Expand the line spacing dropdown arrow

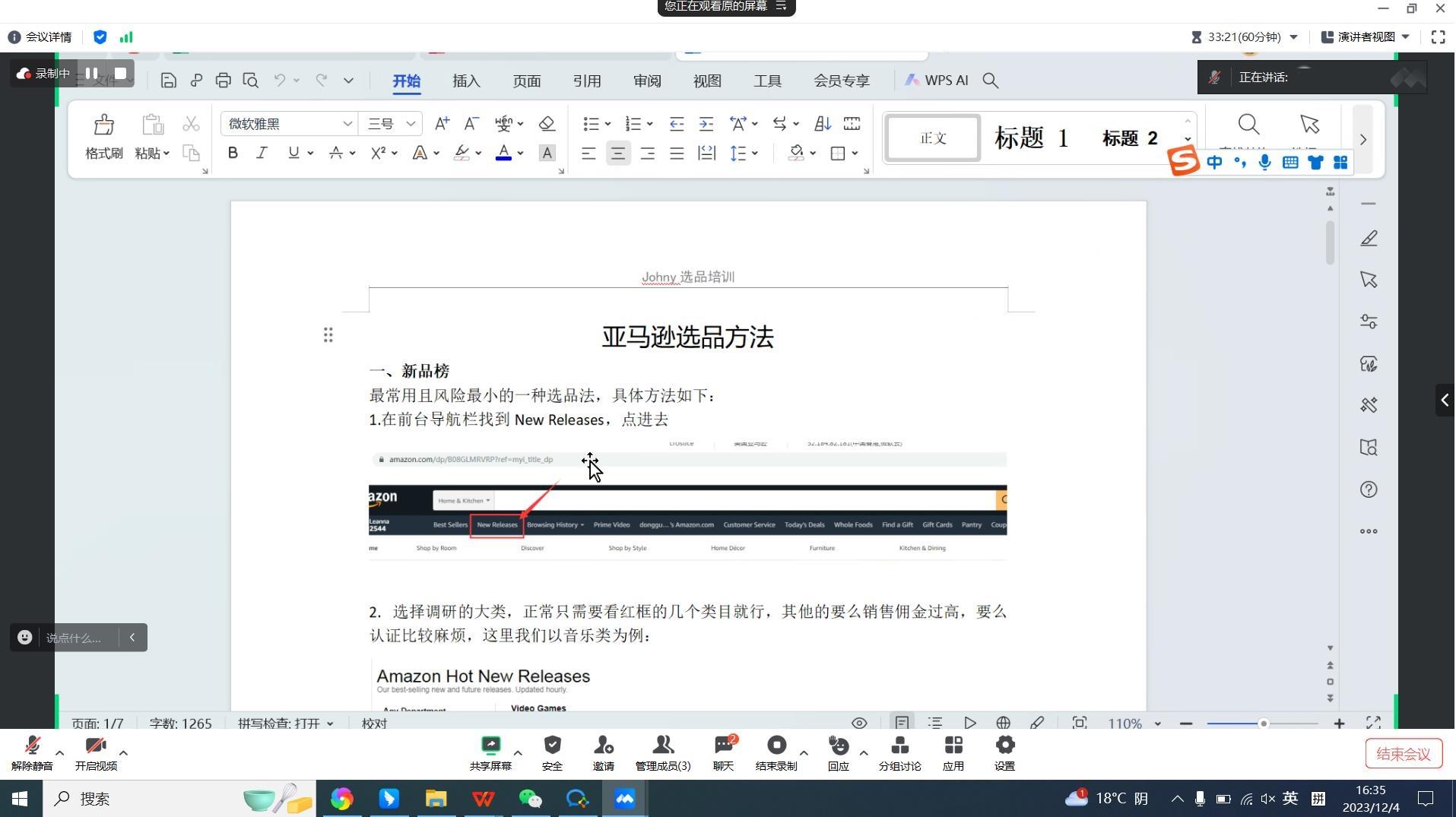(755, 154)
